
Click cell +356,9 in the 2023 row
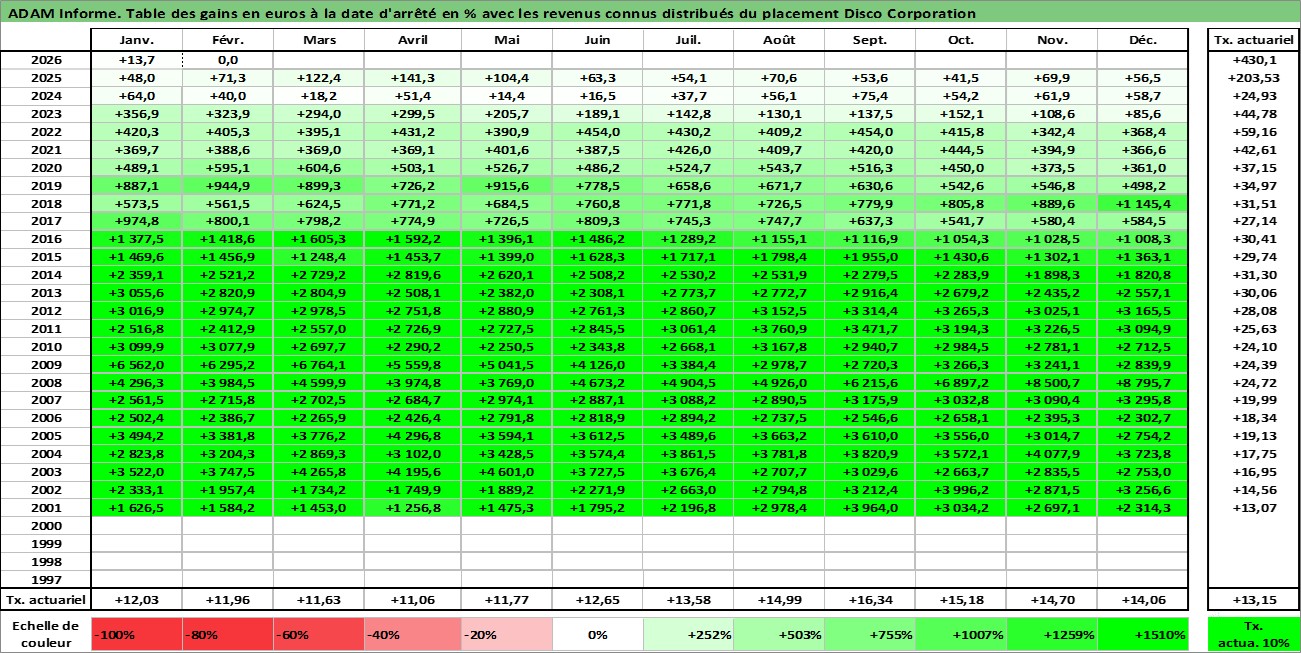pos(136,114)
